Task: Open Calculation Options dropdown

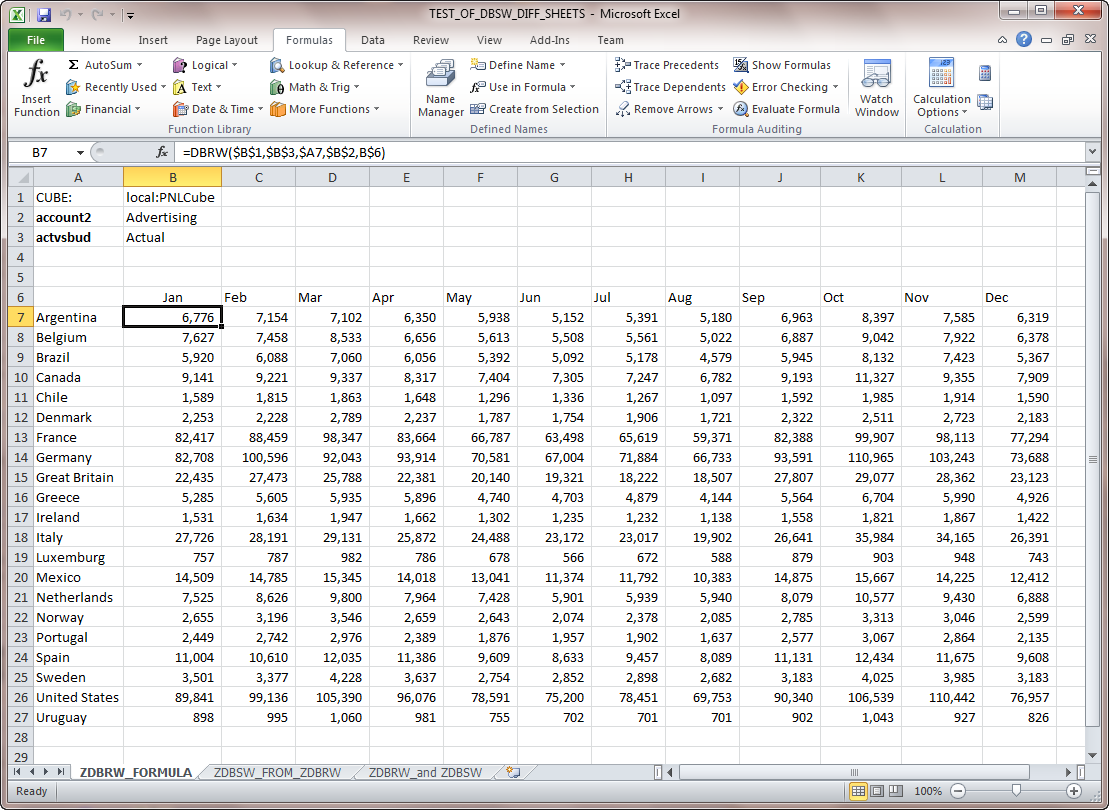Action: tap(941, 105)
